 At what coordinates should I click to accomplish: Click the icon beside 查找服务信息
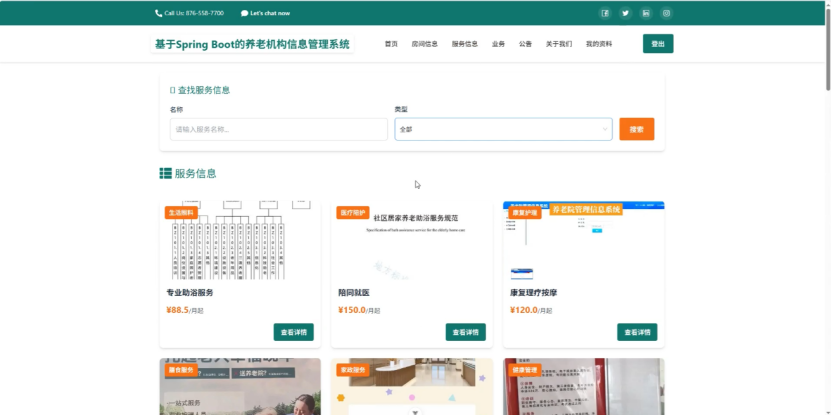[172, 90]
